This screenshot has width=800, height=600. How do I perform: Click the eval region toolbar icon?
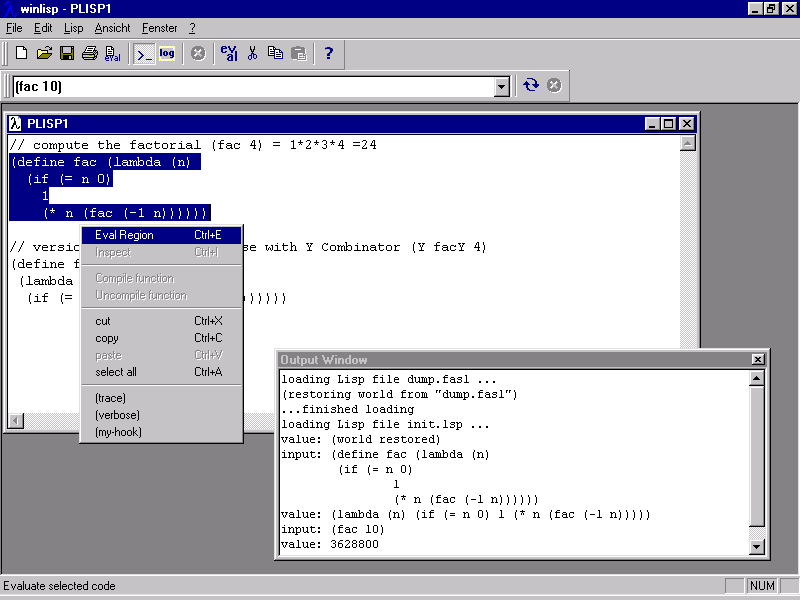point(229,53)
